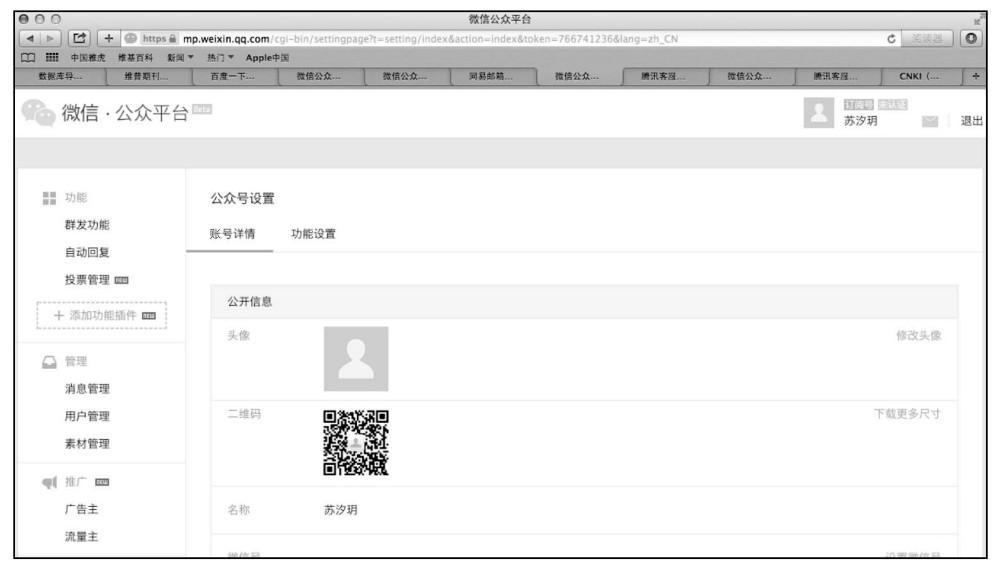This screenshot has height=567, width=994.
Task: Click the 公开信息 section header
Action: 584,302
